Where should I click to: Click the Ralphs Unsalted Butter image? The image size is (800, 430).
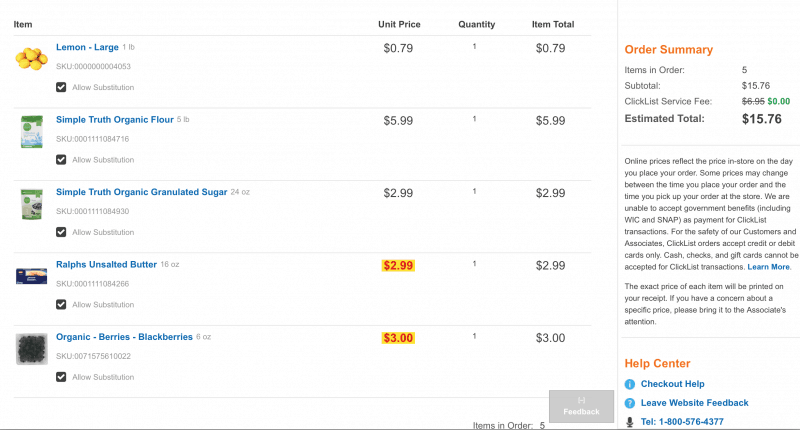[x=32, y=276]
